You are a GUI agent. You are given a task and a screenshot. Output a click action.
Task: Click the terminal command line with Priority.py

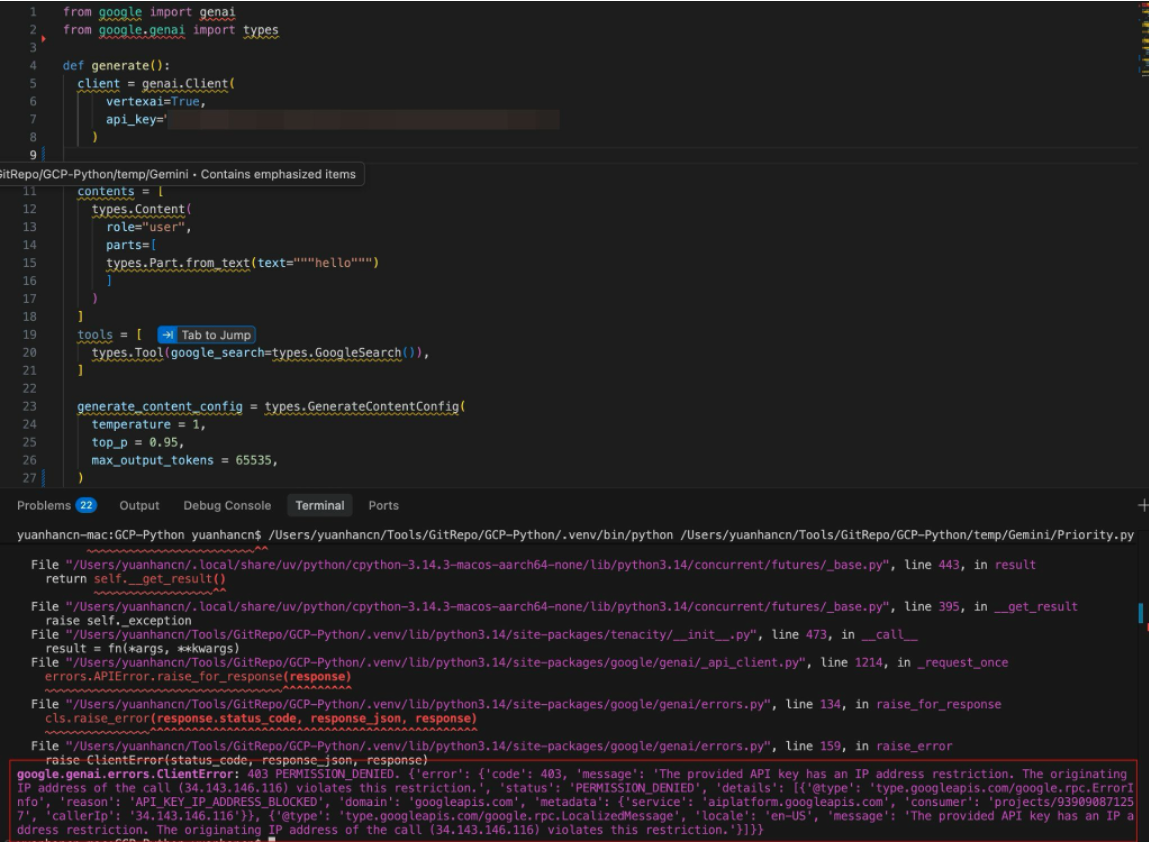(575, 535)
